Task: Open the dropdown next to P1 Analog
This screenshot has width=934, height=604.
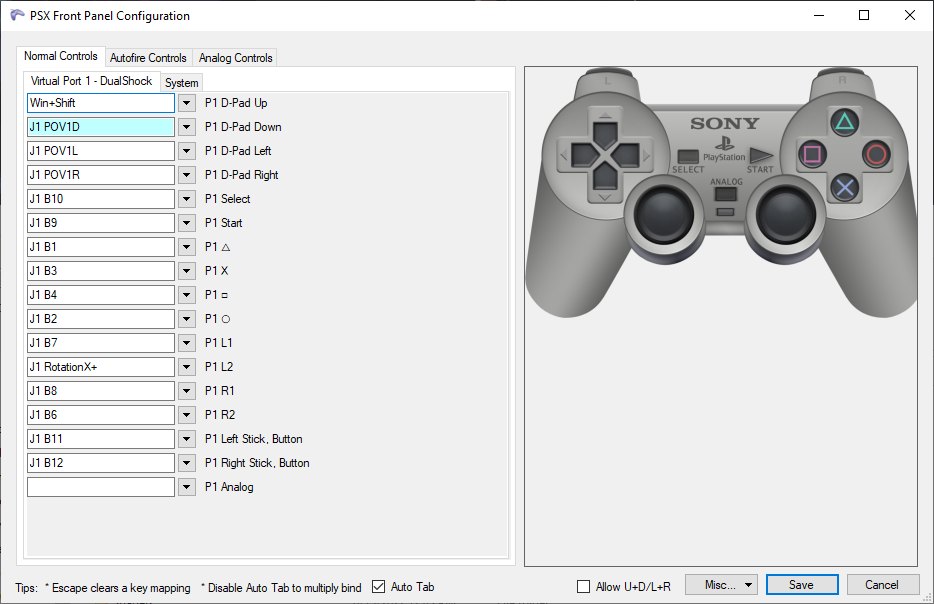Action: pos(186,487)
